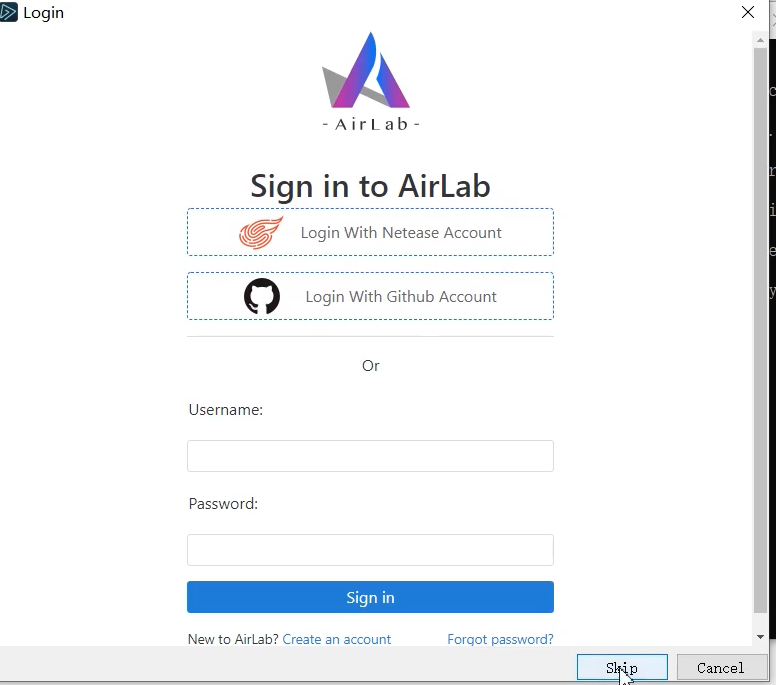Click the Username label text

(226, 410)
